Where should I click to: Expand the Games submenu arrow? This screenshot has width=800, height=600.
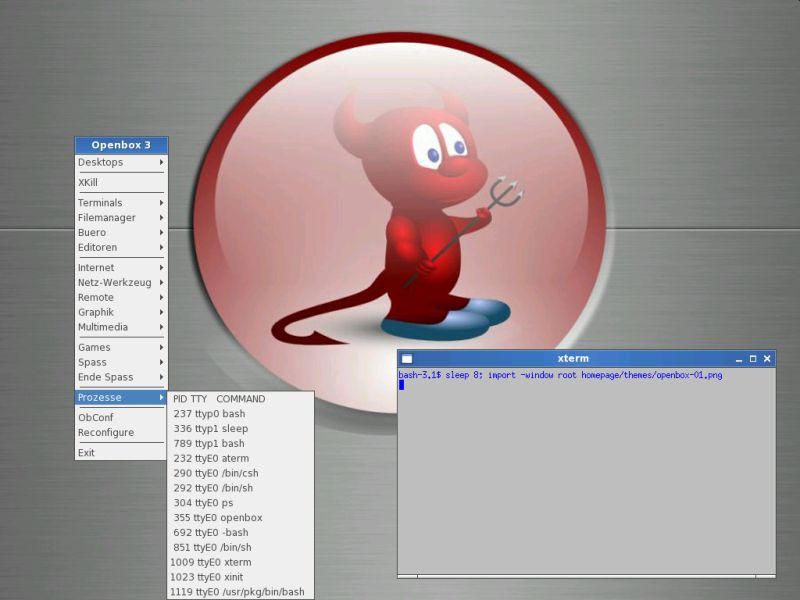[161, 347]
